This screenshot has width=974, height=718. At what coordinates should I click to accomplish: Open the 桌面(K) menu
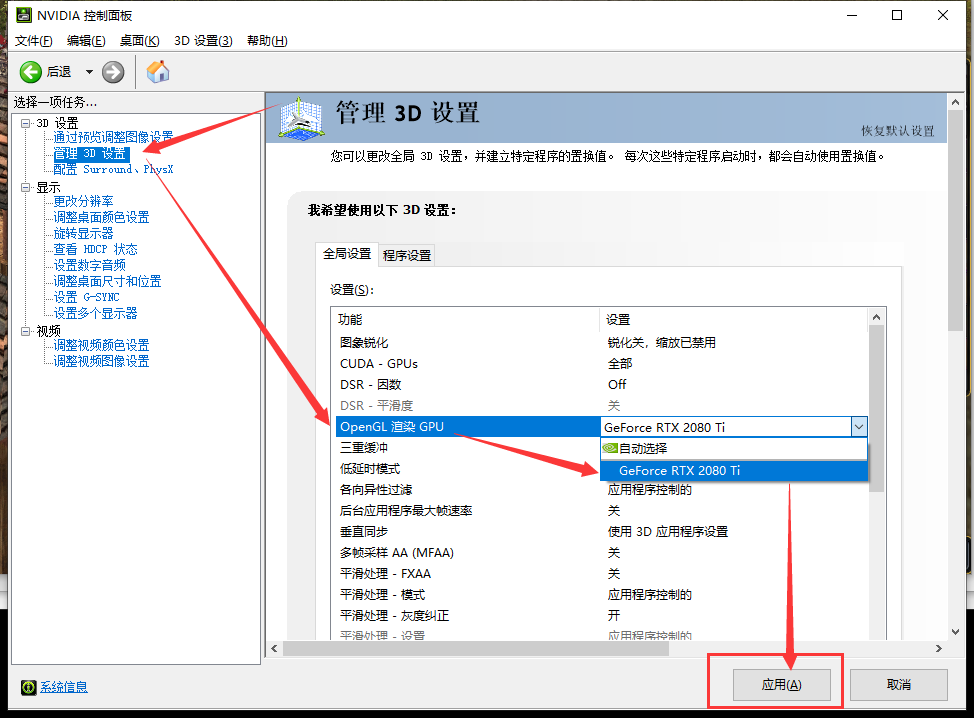click(x=140, y=40)
